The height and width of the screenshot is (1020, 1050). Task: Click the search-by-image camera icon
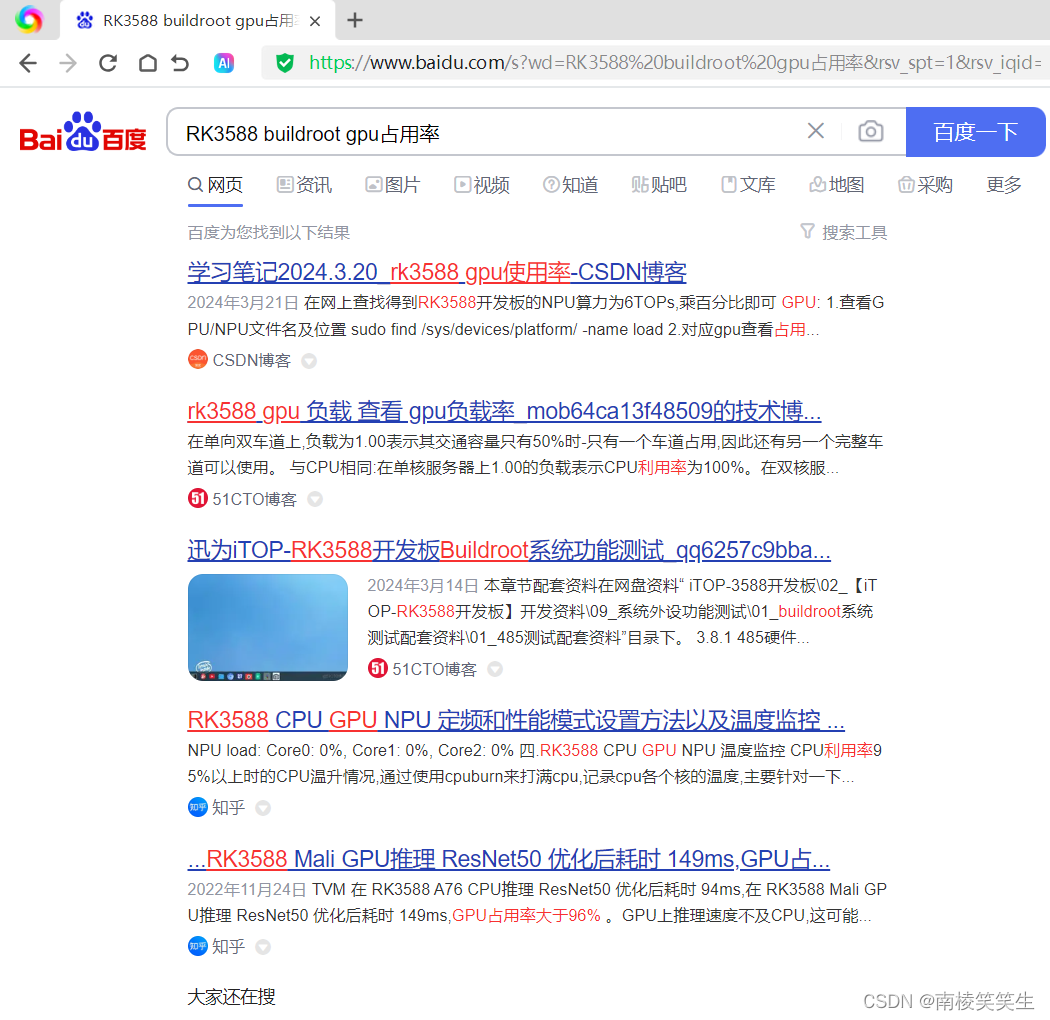tap(870, 131)
